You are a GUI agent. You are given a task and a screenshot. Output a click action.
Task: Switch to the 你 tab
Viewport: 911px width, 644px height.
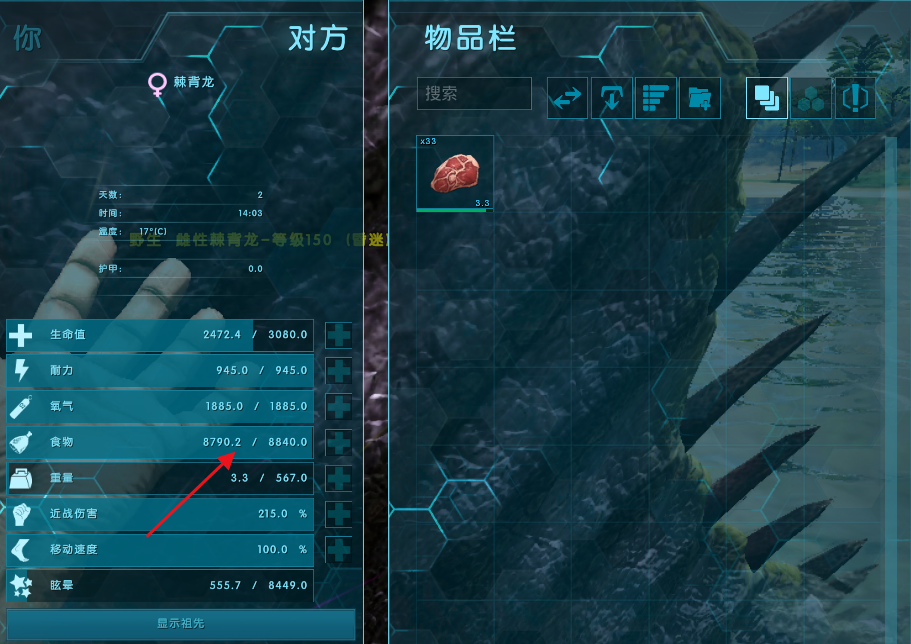tap(27, 38)
